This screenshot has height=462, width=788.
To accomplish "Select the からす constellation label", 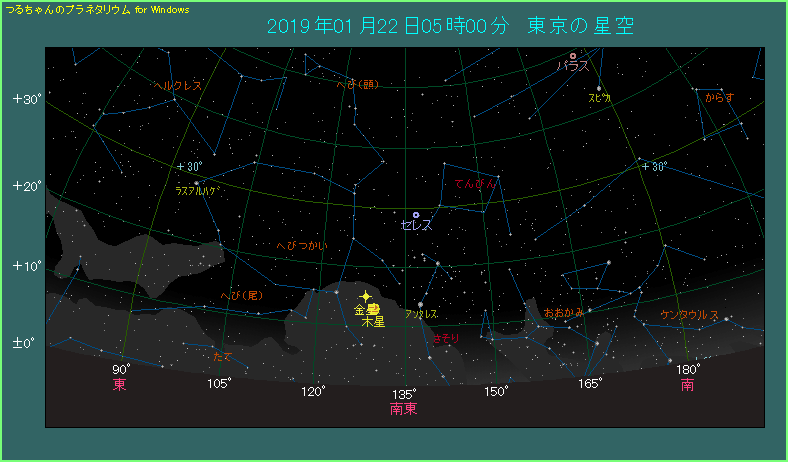I will point(719,97).
